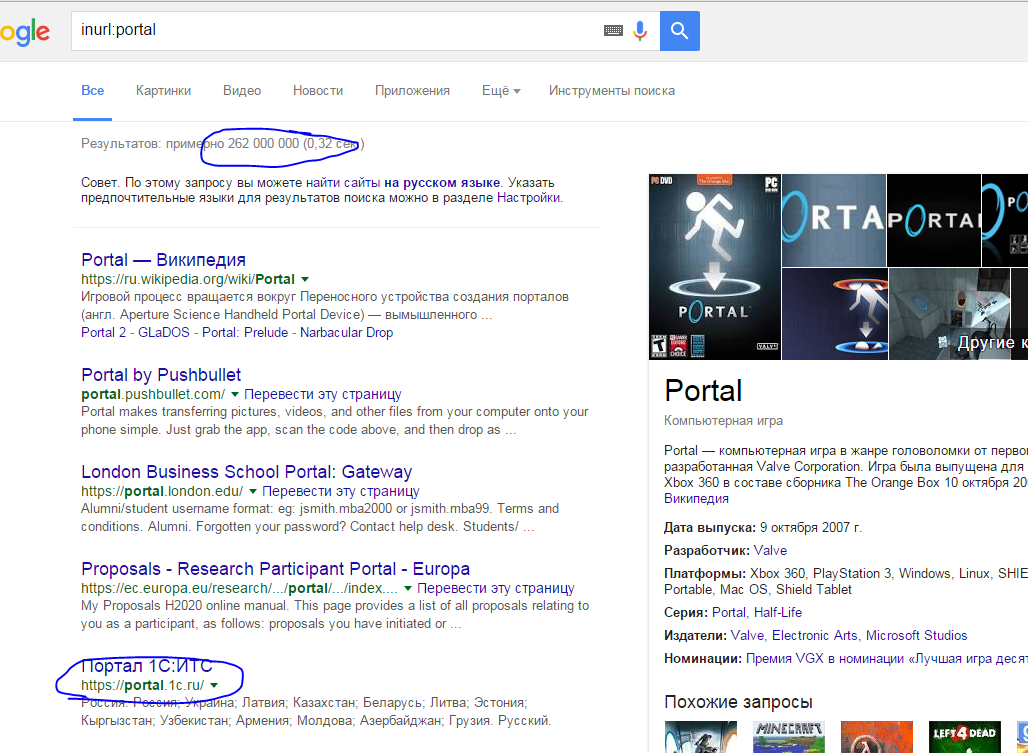The height and width of the screenshot is (753, 1028).
Task: Open the Portal series link
Action: click(x=729, y=612)
